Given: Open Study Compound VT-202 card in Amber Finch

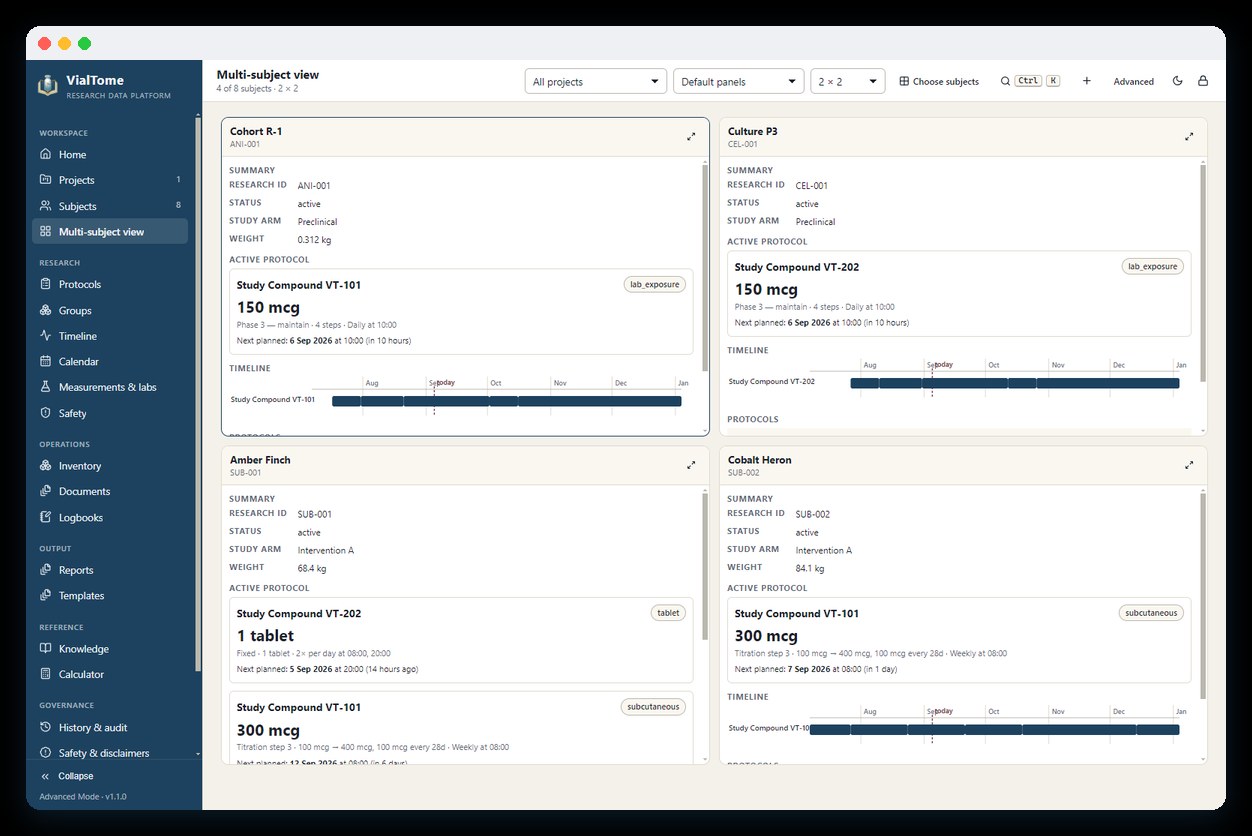Looking at the screenshot, I should (x=461, y=640).
